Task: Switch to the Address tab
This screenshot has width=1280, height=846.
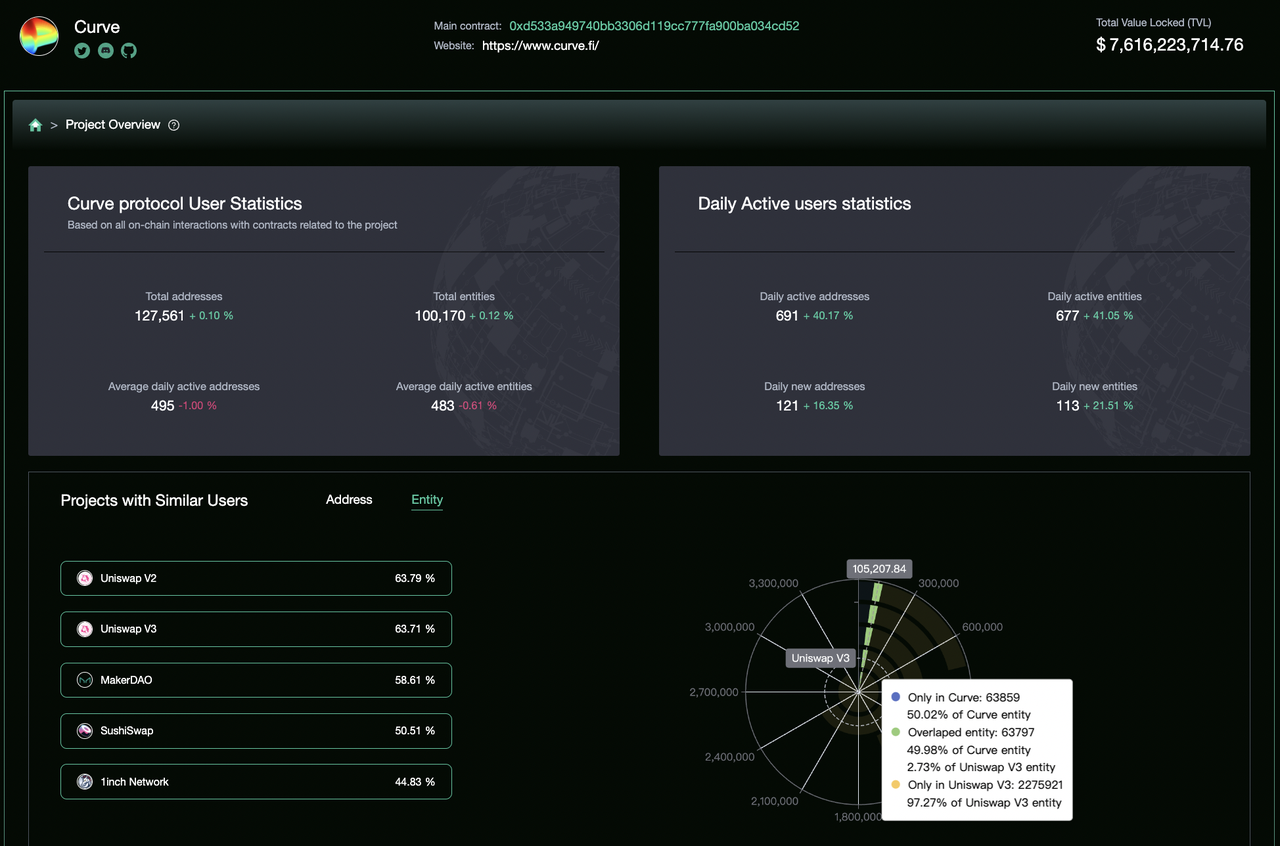Action: click(349, 500)
